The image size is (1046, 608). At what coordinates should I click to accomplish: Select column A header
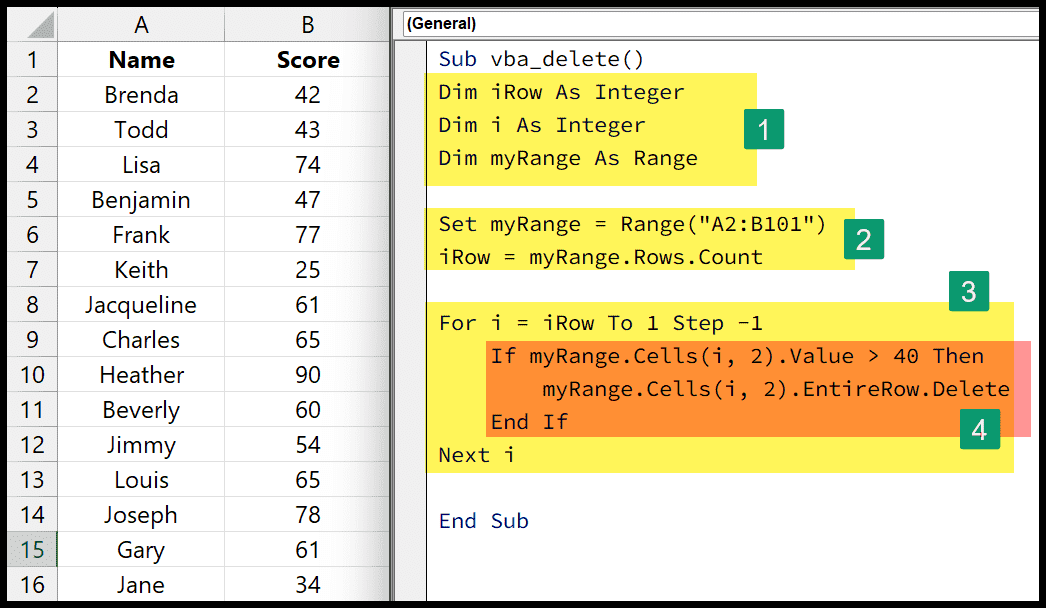point(141,25)
